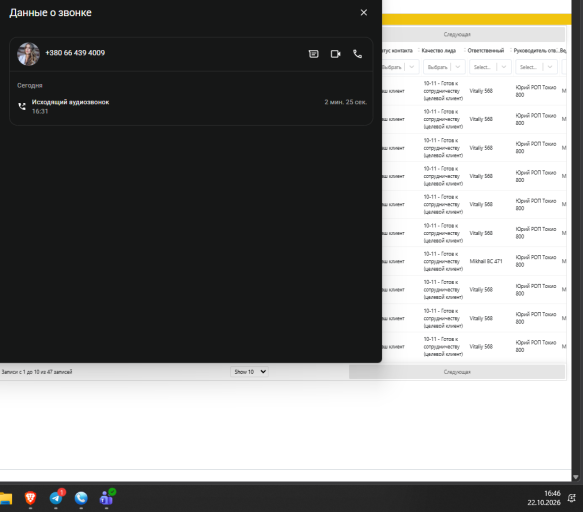This screenshot has height=512, width=583.
Task: Click the Сегодня date label
Action: pyautogui.click(x=29, y=86)
